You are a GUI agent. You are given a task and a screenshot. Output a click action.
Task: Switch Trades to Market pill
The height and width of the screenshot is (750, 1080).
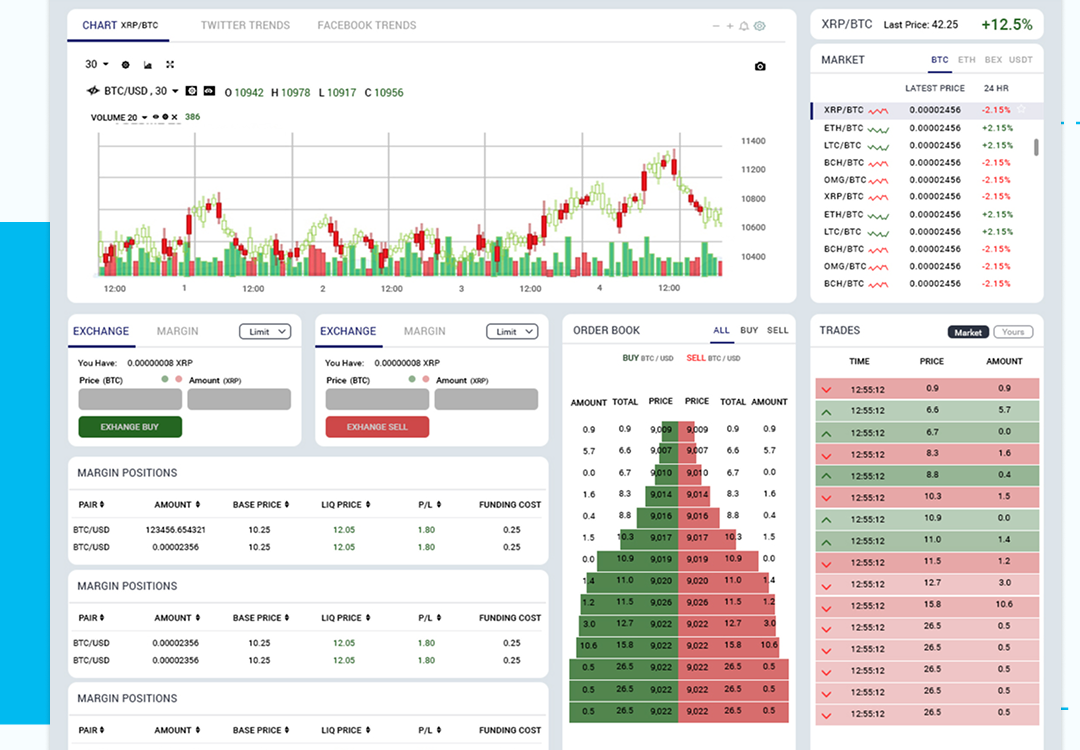(x=968, y=332)
